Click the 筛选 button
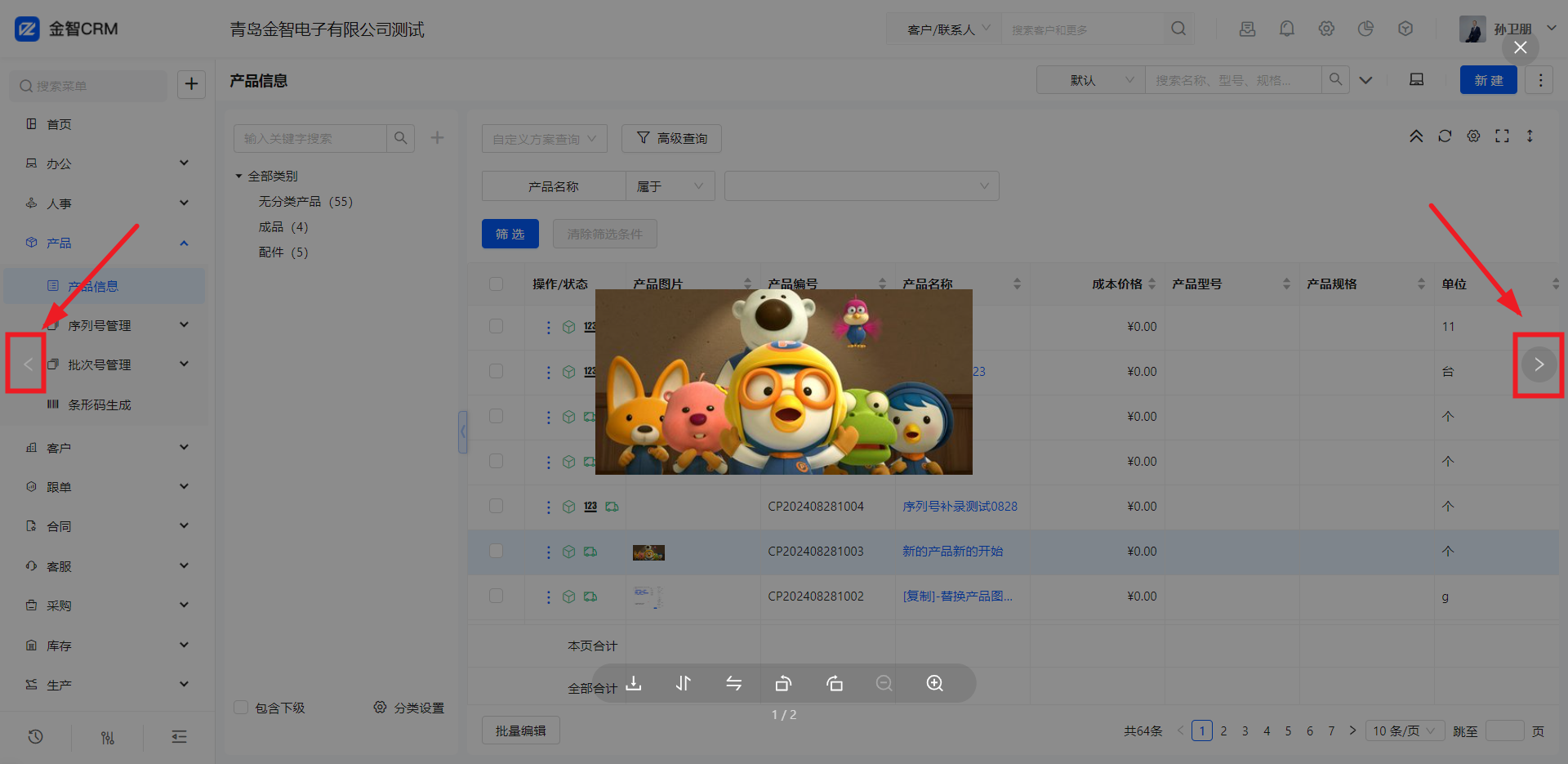 tap(510, 234)
